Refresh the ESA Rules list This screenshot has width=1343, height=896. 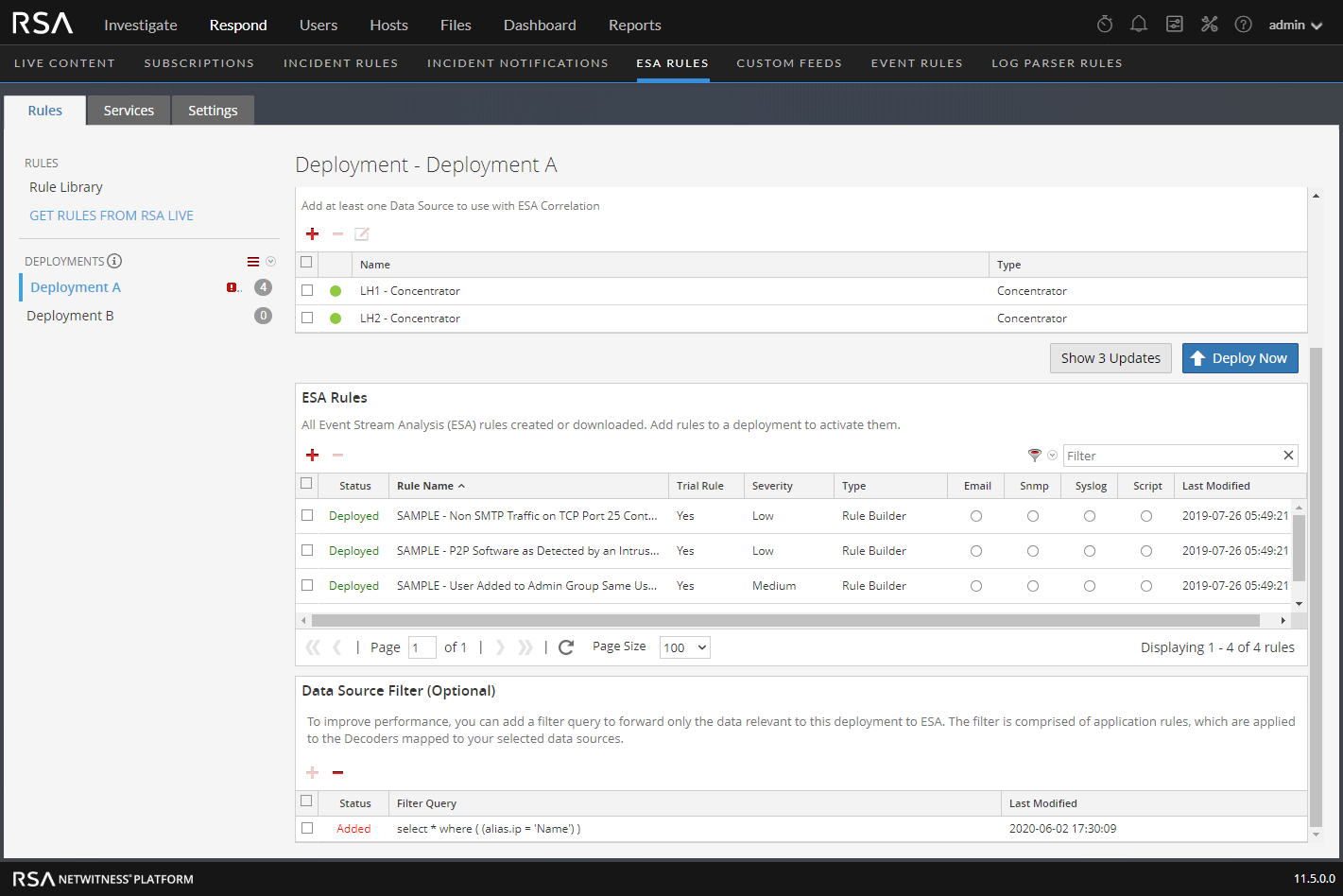point(566,647)
